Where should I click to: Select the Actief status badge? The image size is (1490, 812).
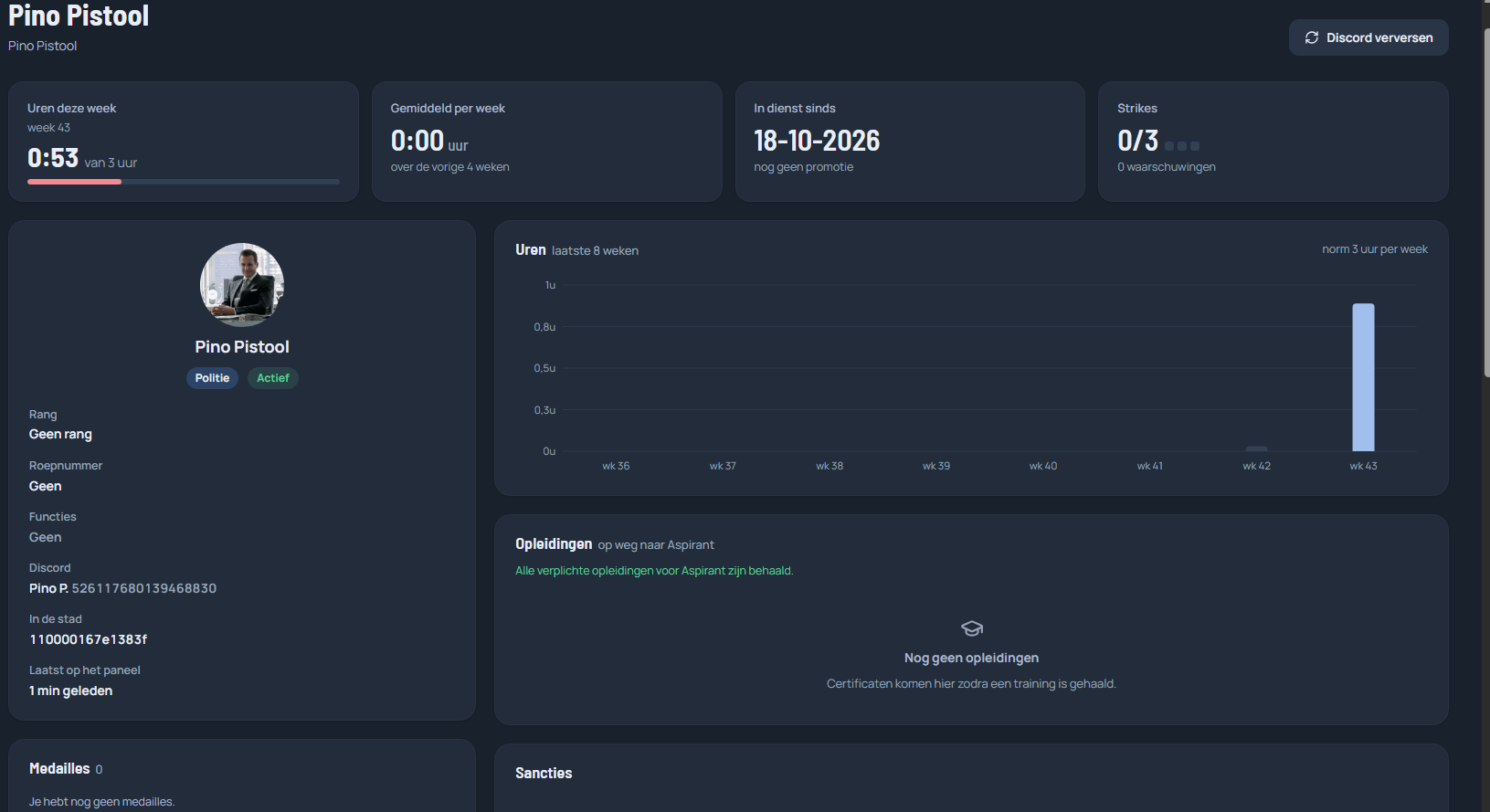pyautogui.click(x=273, y=378)
